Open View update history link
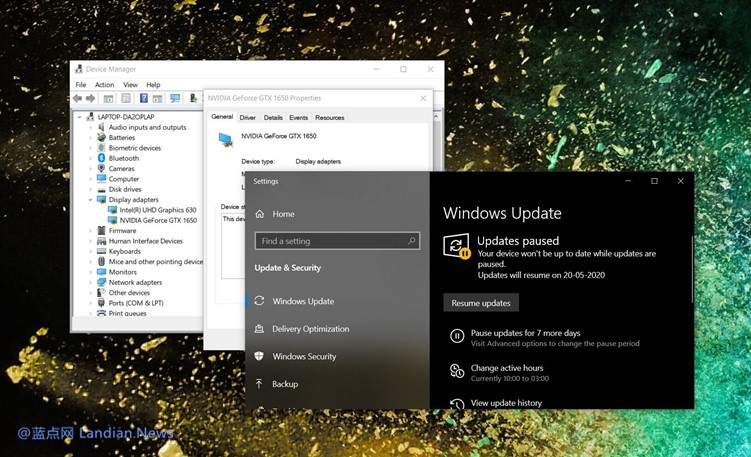This screenshot has height=457, width=751. (506, 403)
